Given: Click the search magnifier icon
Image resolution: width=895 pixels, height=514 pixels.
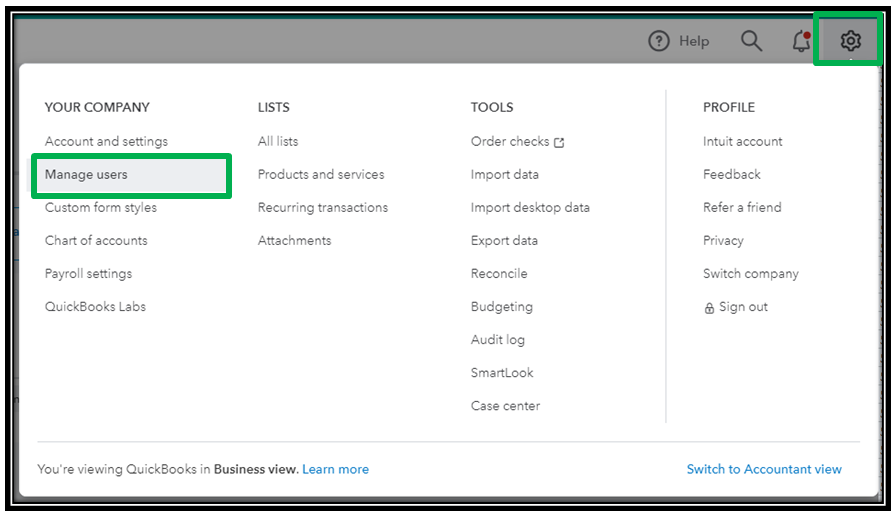Looking at the screenshot, I should (751, 41).
